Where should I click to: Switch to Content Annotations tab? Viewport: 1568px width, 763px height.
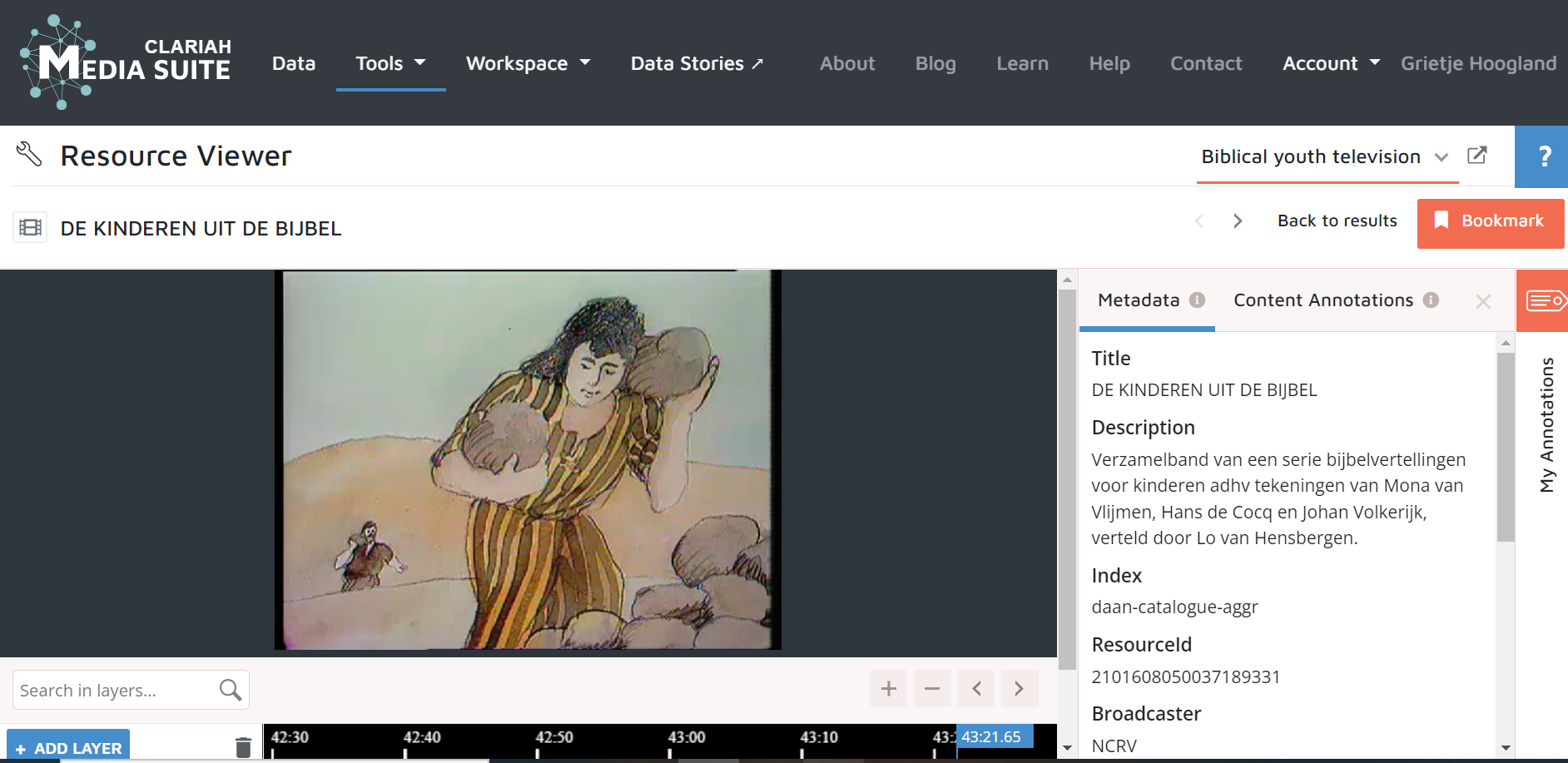tap(1323, 300)
